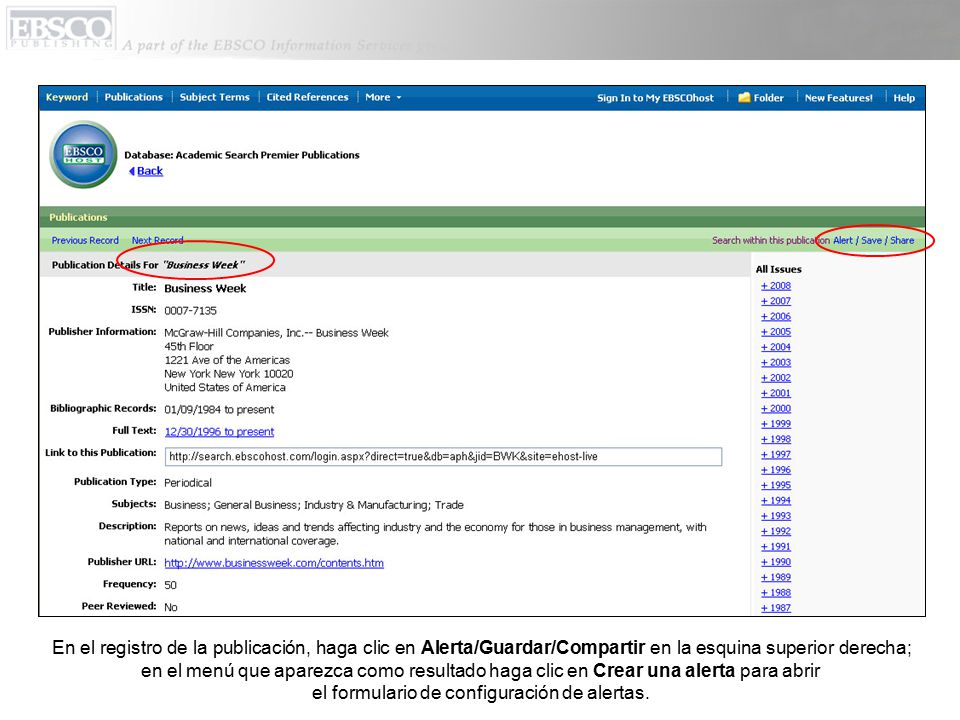This screenshot has height=720, width=960.
Task: Click the title text Business Week
Action: coord(205,288)
